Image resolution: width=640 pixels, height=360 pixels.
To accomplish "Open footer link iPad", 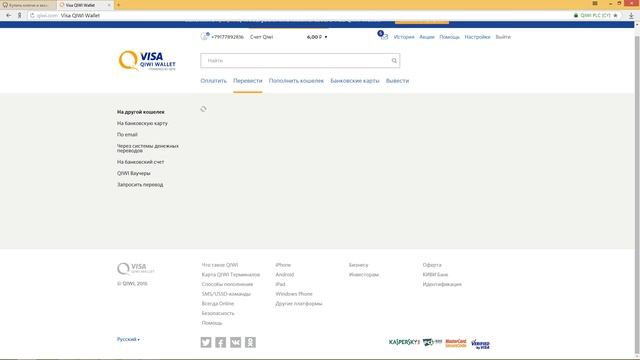I will 280,284.
